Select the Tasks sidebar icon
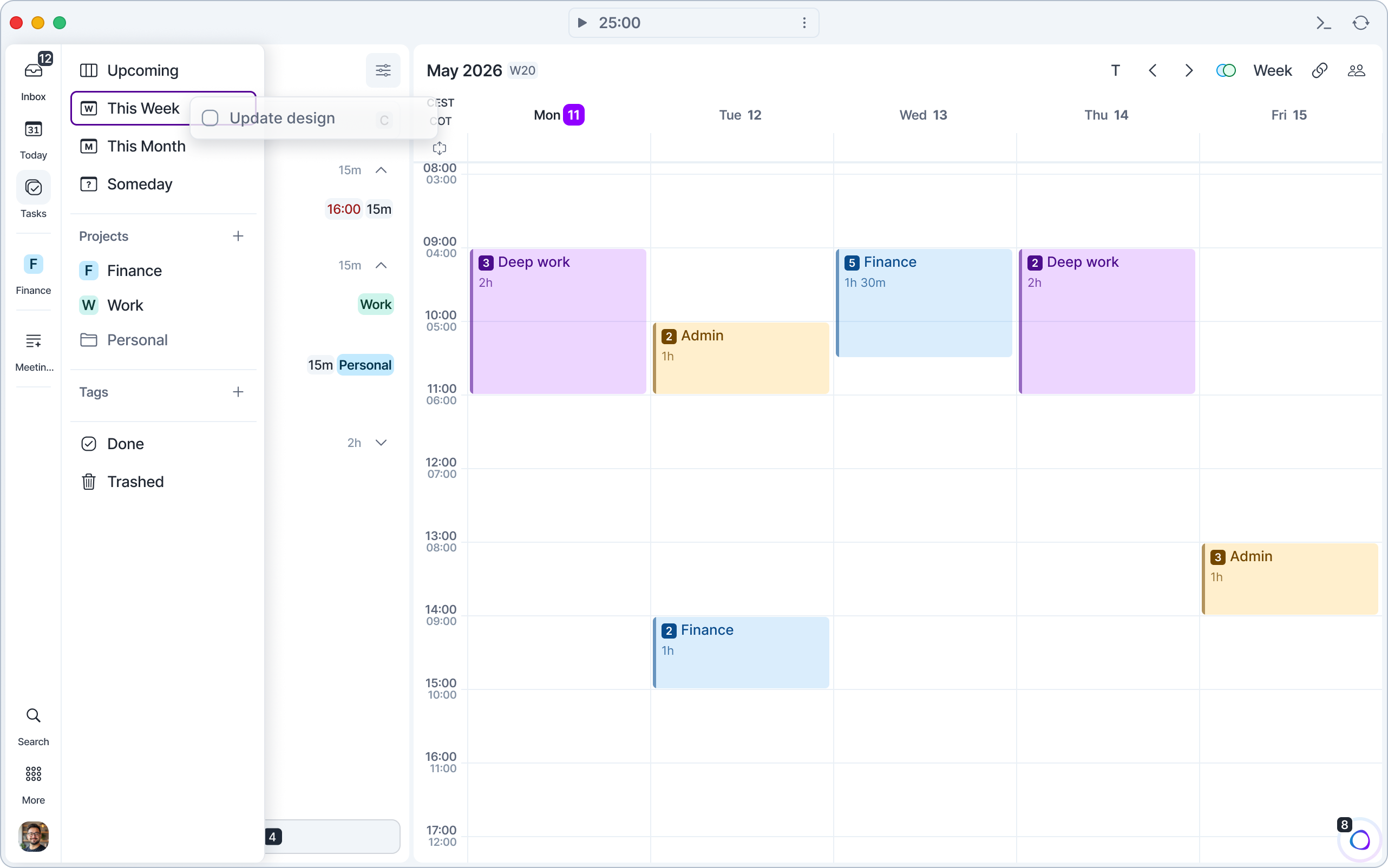The width and height of the screenshot is (1388, 868). coord(34,188)
